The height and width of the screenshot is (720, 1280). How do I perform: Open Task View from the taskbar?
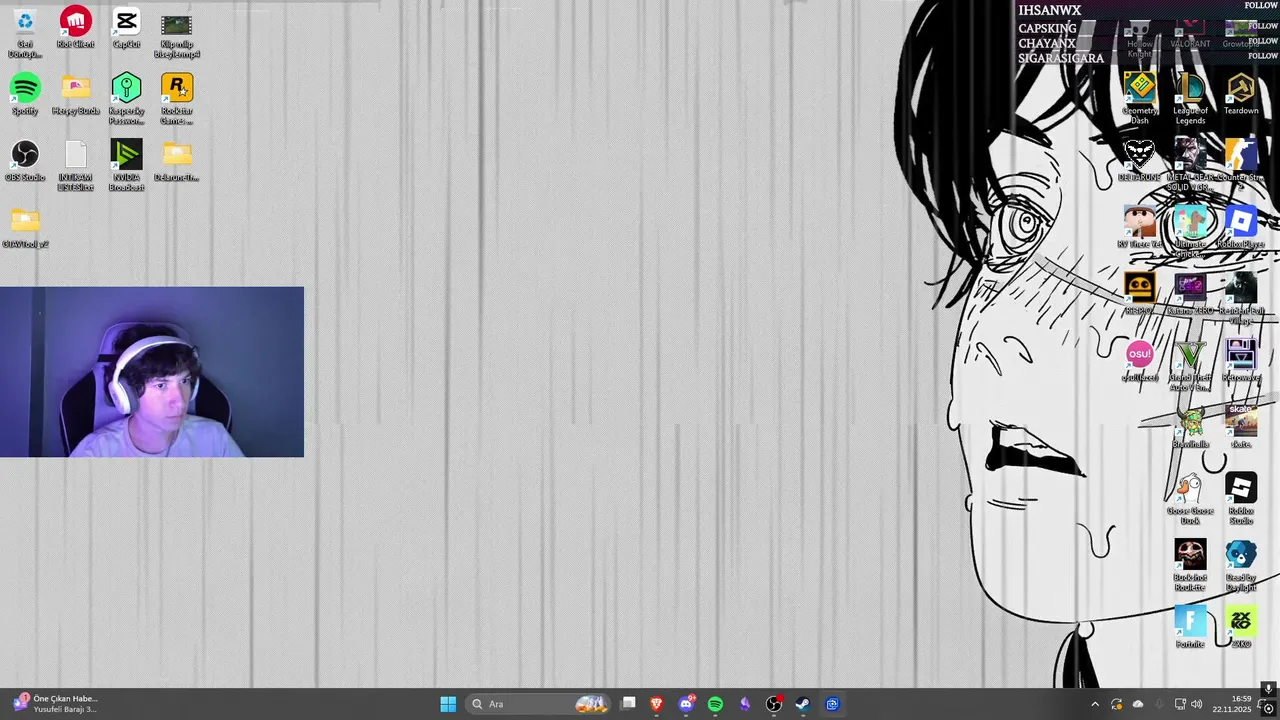tap(628, 704)
